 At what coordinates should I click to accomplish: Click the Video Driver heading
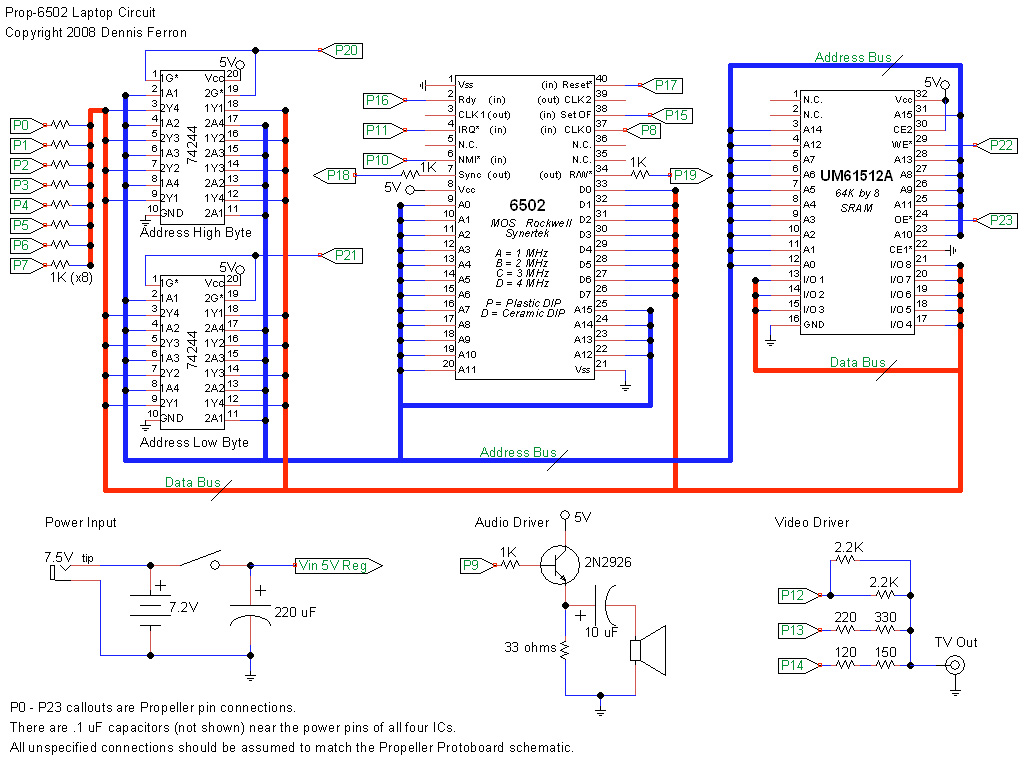tap(812, 522)
